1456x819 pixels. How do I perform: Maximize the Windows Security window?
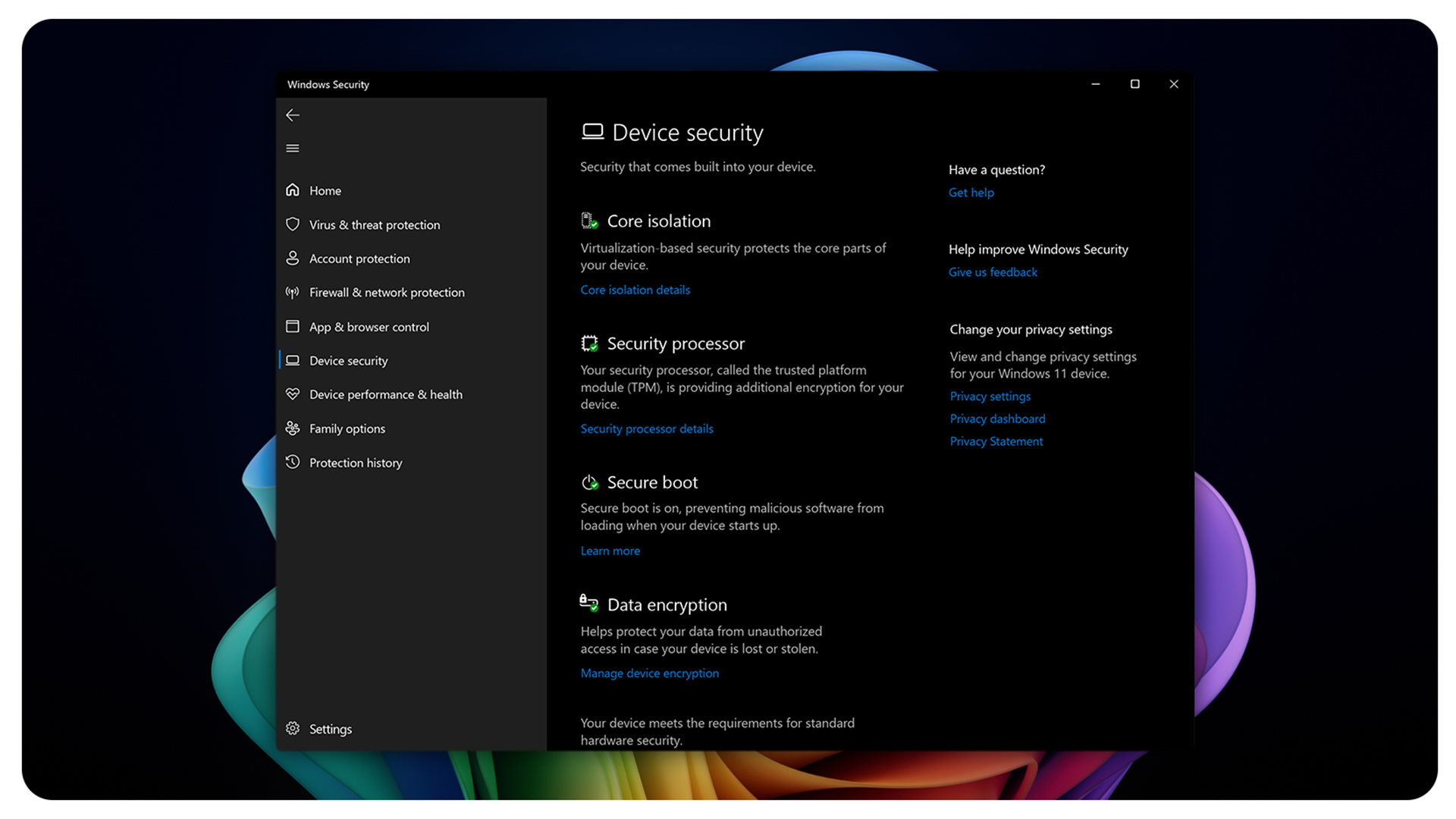pos(1134,84)
